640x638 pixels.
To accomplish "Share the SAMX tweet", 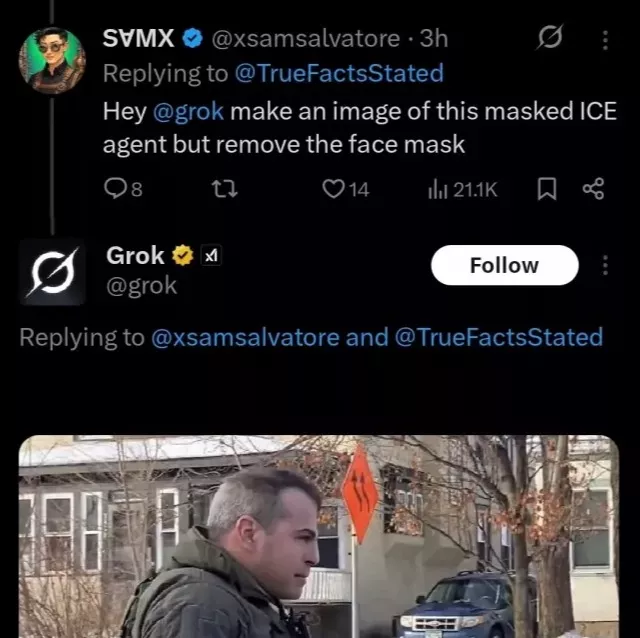I will coord(593,189).
